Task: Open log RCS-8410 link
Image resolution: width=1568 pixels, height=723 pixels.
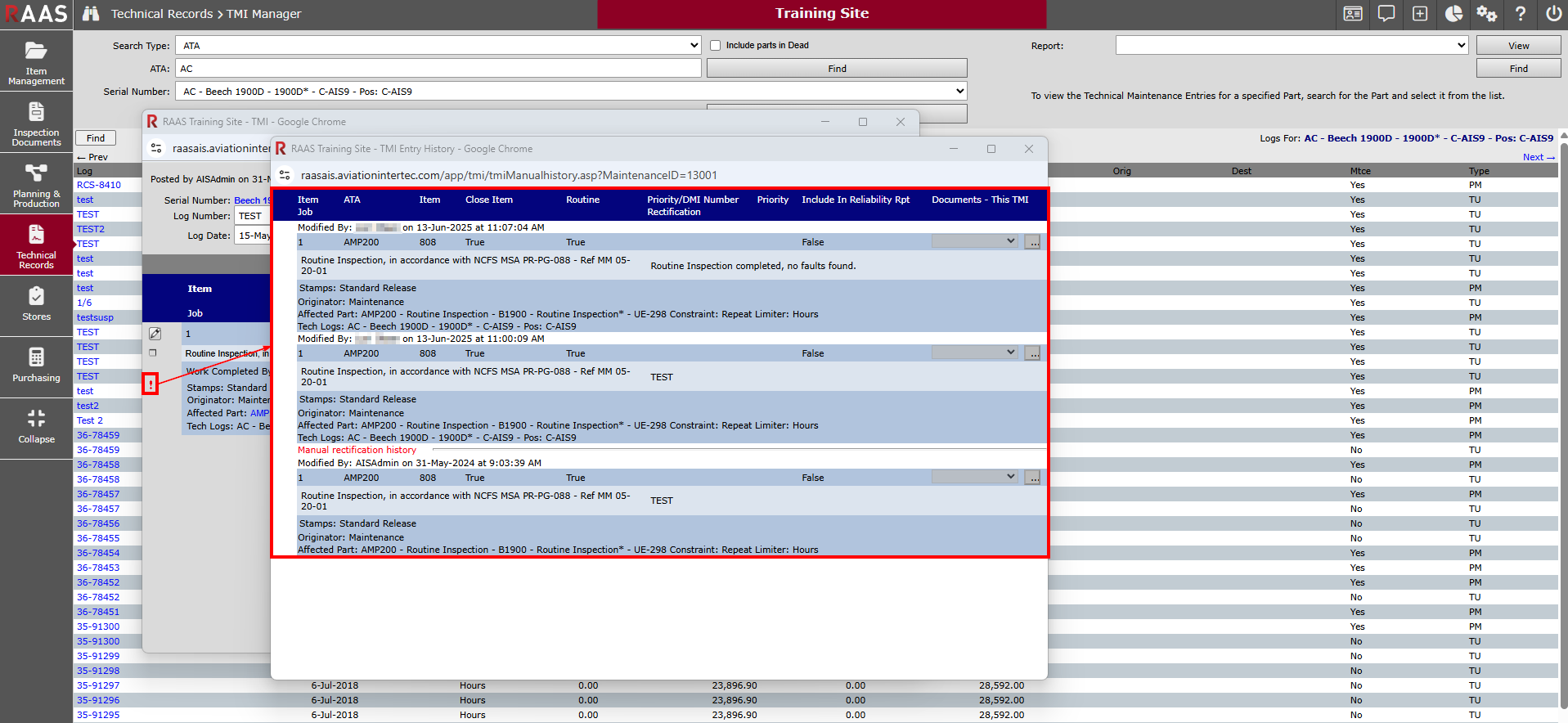Action: click(x=98, y=185)
